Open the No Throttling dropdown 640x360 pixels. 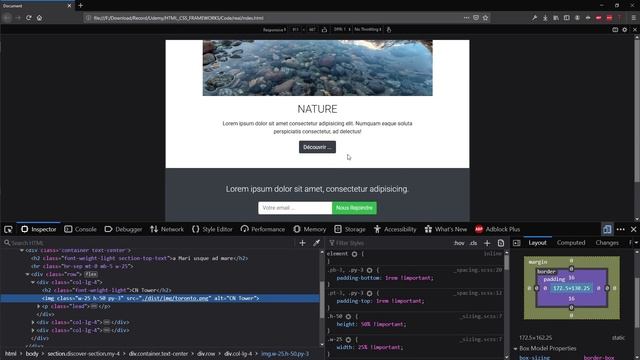click(x=368, y=29)
